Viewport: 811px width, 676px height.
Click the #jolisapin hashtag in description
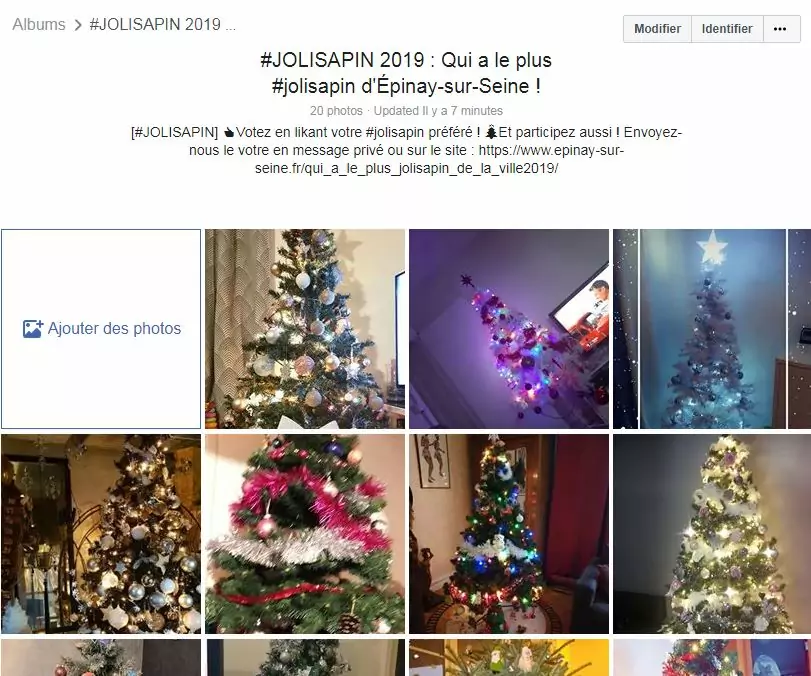[395, 132]
